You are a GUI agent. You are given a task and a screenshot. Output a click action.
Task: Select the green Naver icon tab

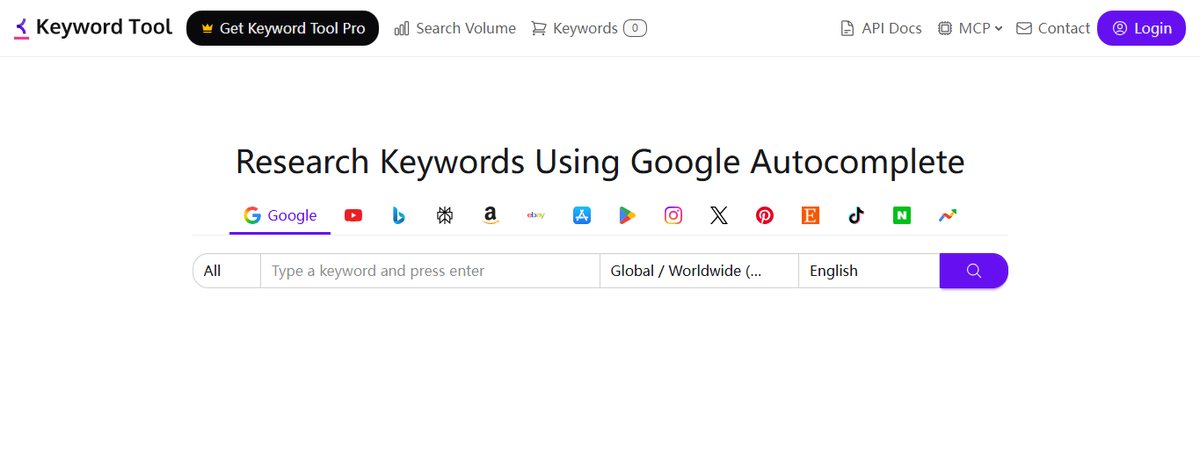tap(902, 215)
